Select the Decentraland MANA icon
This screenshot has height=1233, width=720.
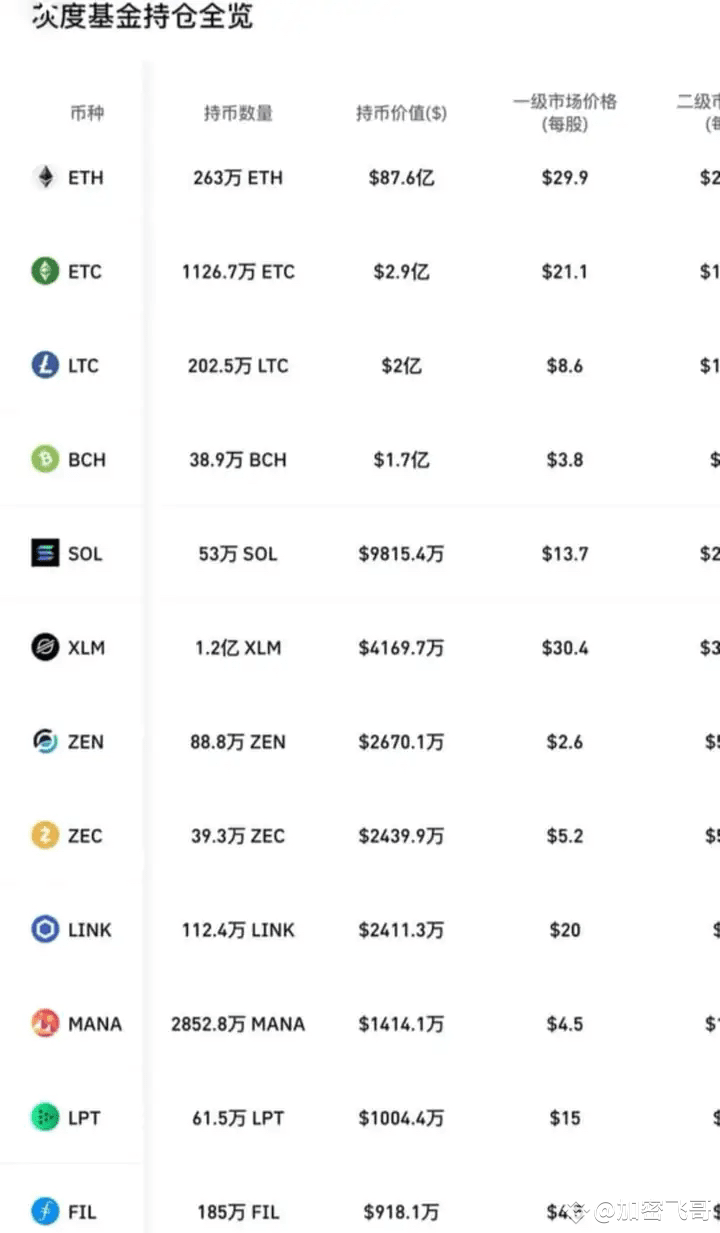tap(45, 1023)
